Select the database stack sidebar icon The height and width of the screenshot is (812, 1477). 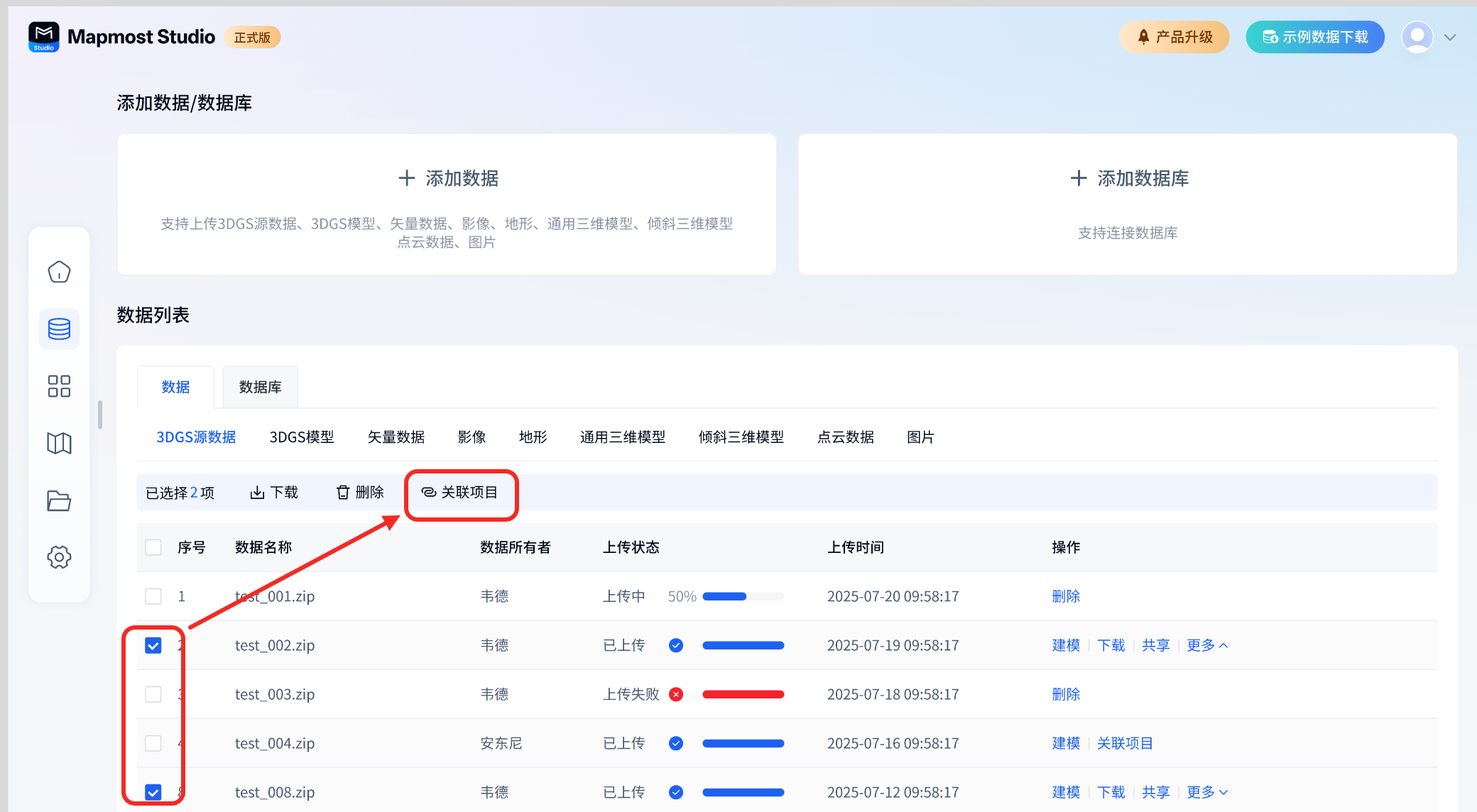coord(59,329)
